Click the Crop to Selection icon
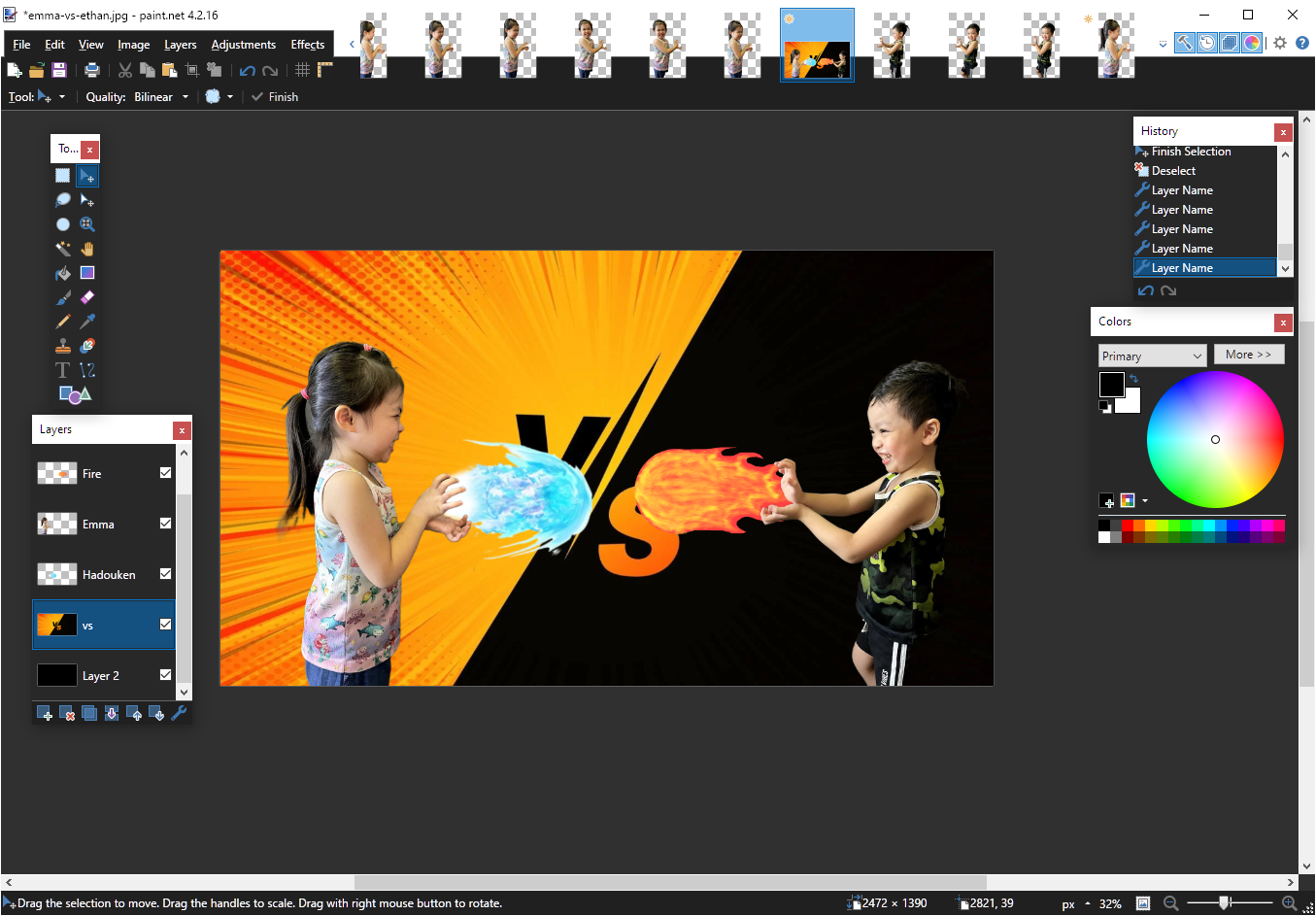Screen dimensions: 1316x916 click(192, 70)
